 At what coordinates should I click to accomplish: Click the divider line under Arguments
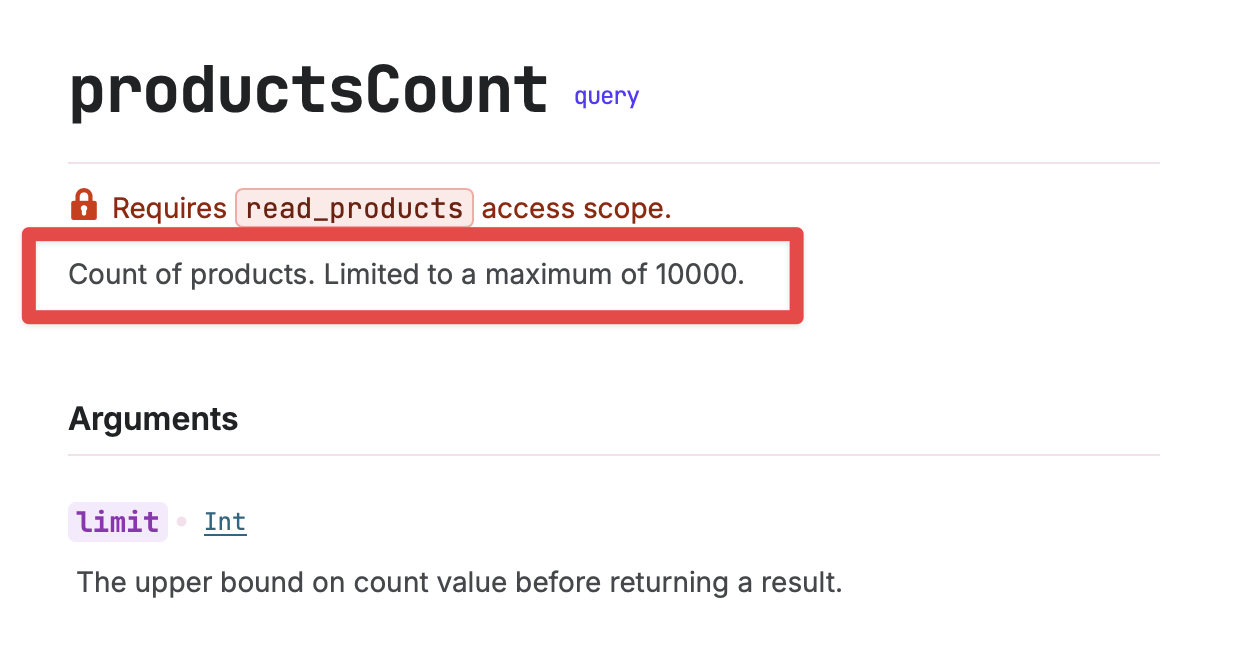pyautogui.click(x=614, y=455)
